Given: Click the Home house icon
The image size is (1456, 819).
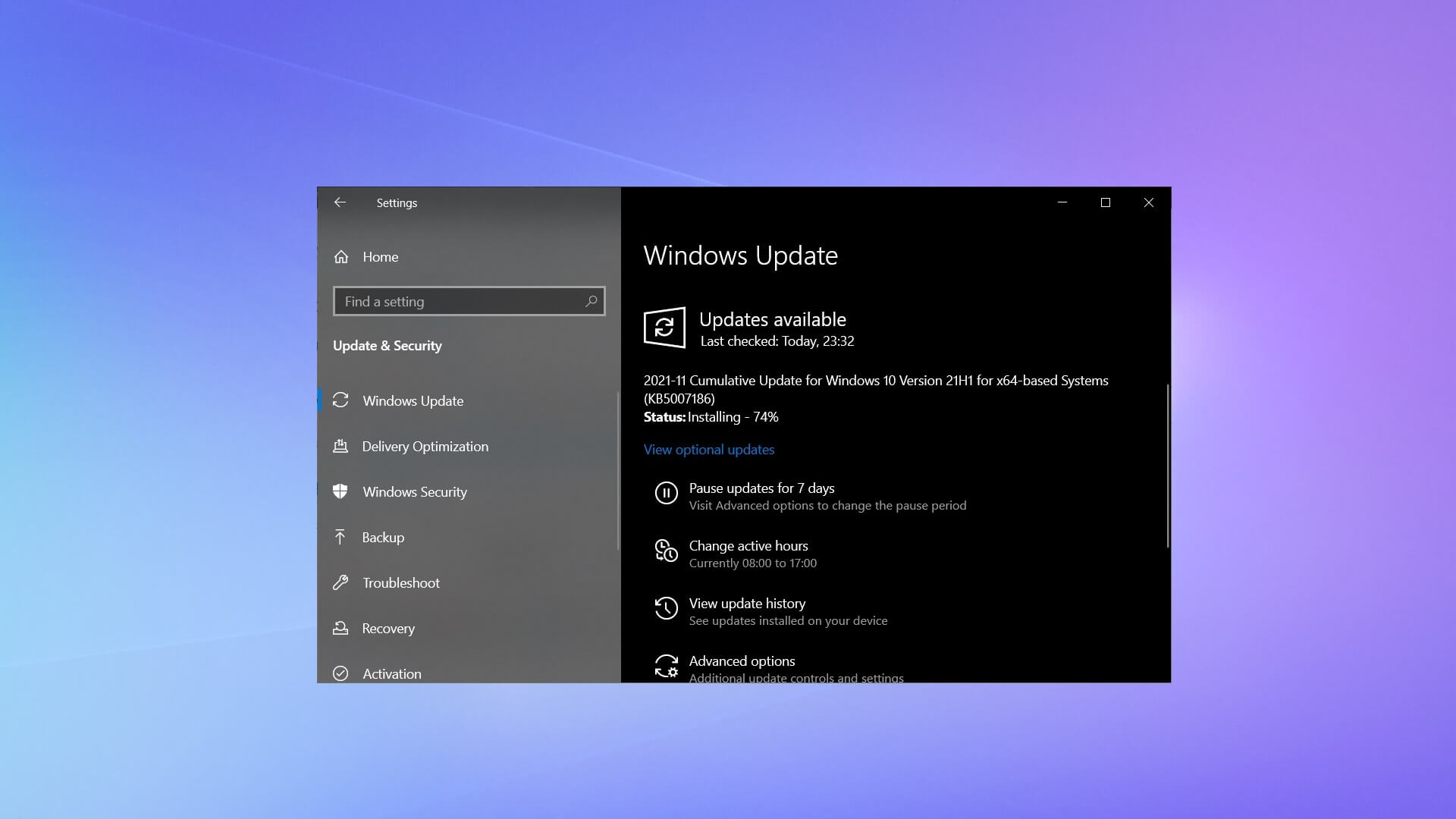Looking at the screenshot, I should (341, 257).
